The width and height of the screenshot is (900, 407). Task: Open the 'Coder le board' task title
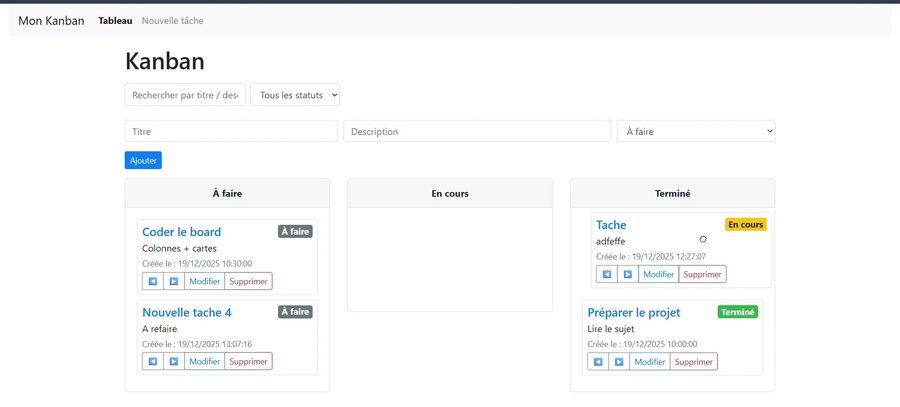[181, 232]
